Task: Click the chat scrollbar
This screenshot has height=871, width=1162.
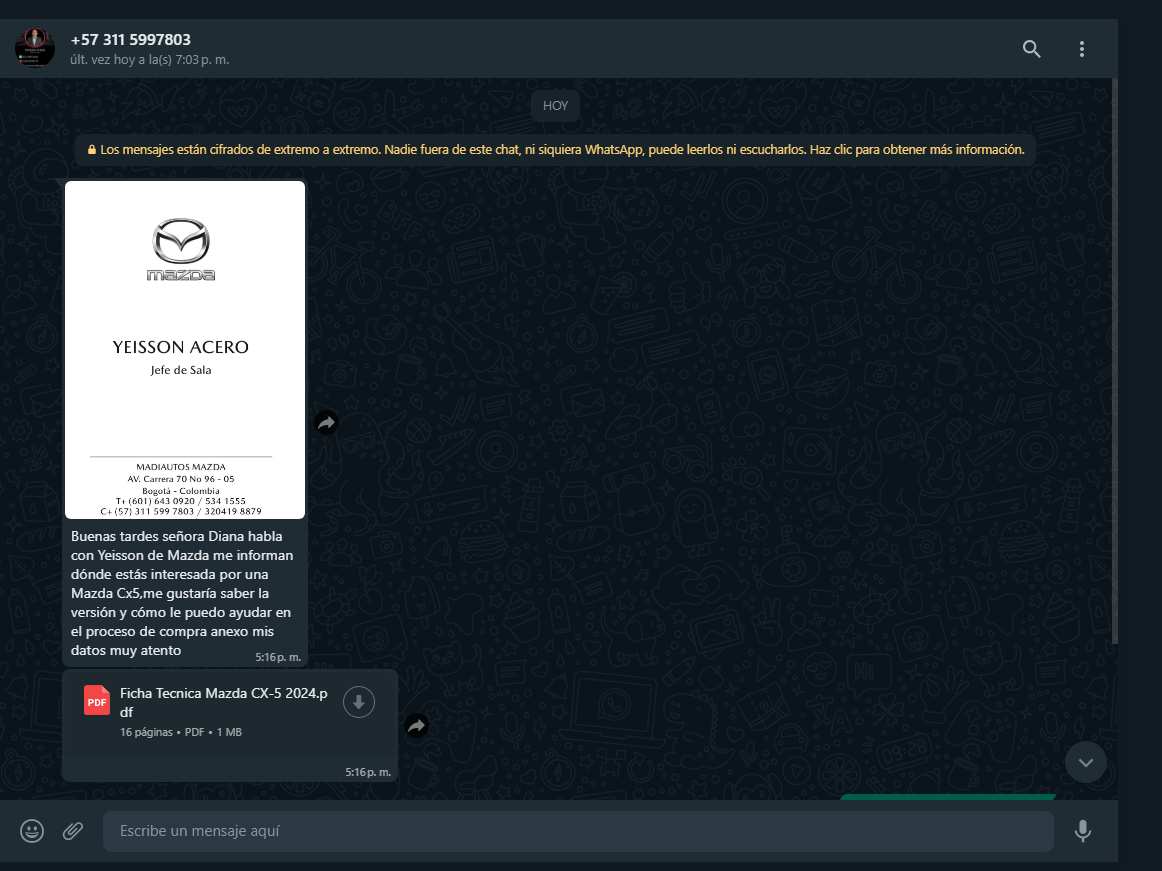Action: click(x=1114, y=361)
